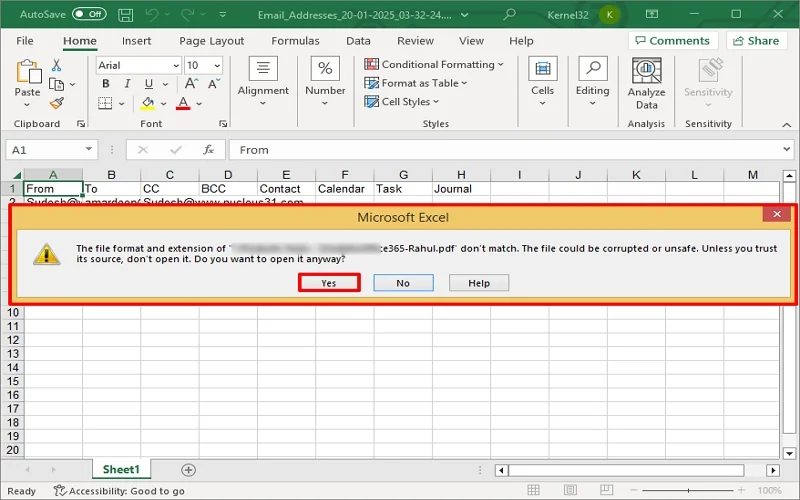
Task: Click No in the Excel dialog
Action: click(x=403, y=283)
